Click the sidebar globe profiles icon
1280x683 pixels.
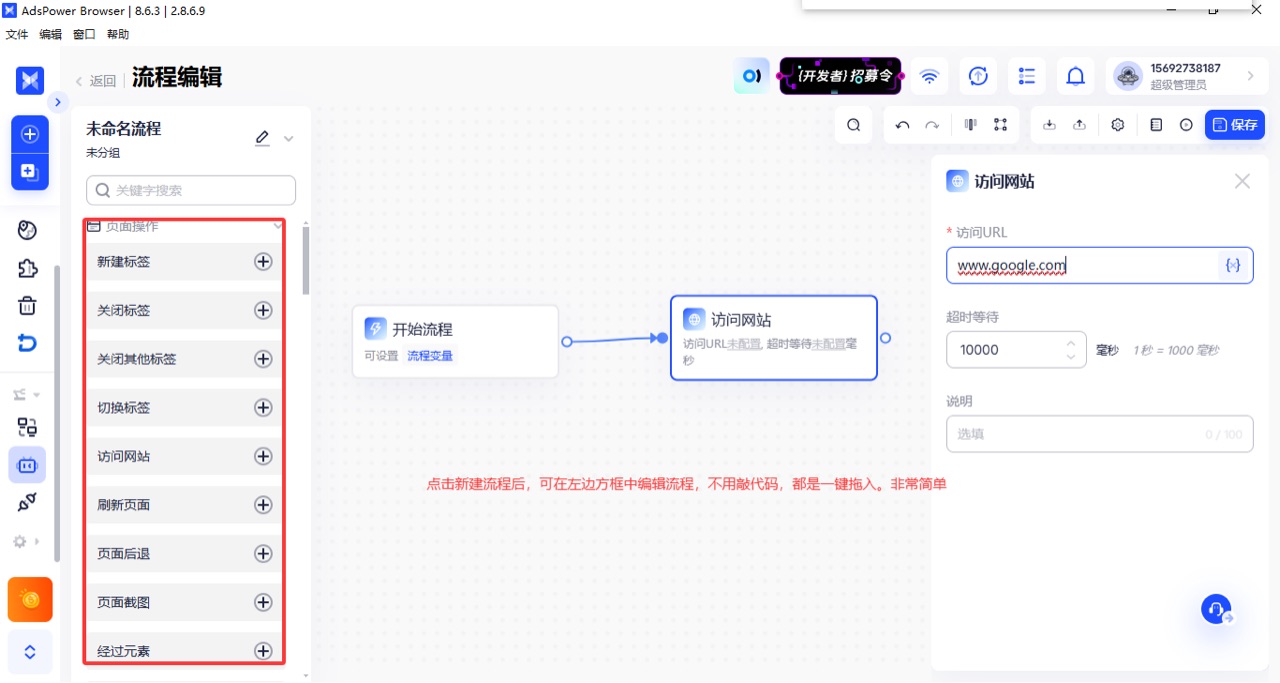(28, 230)
